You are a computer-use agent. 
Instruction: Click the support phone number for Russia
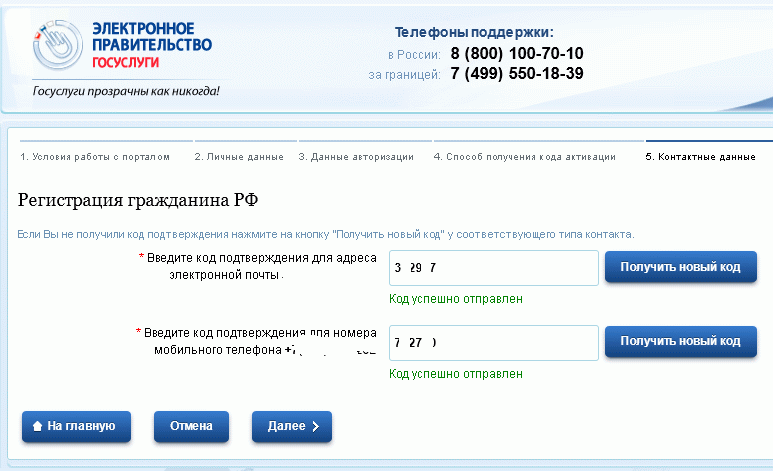point(517,53)
